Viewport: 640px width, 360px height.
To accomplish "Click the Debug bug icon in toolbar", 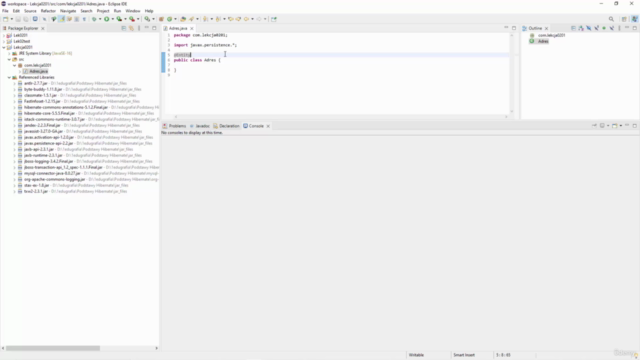I will [x=94, y=19].
